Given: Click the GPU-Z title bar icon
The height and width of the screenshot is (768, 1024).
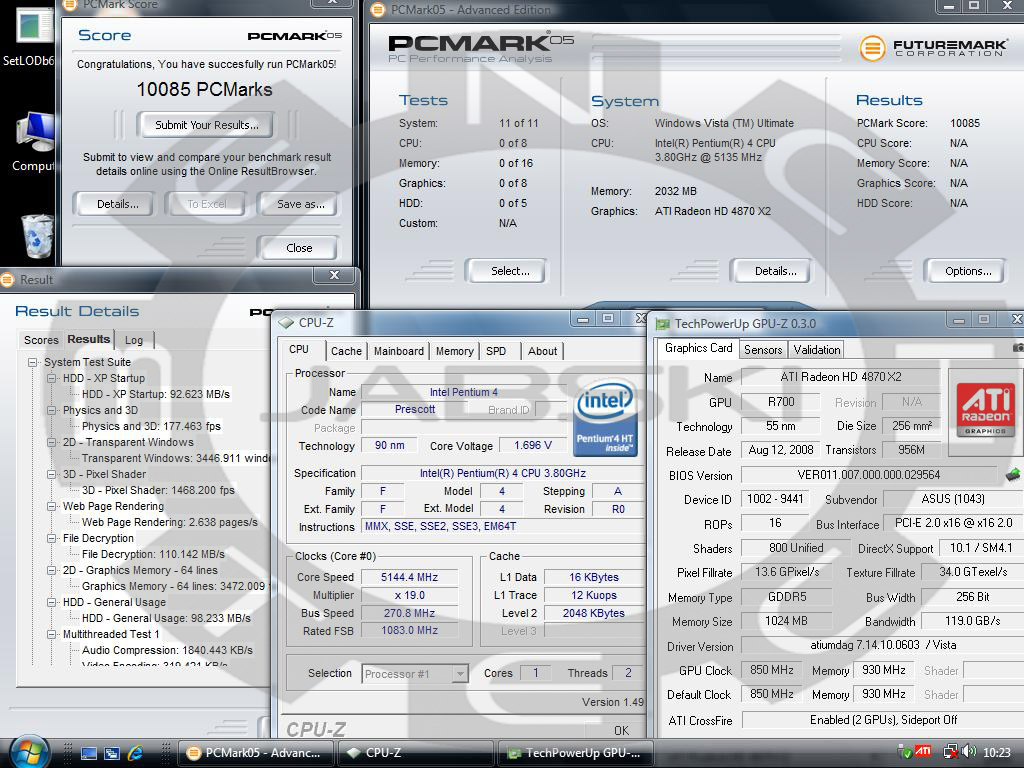Looking at the screenshot, I should (663, 323).
